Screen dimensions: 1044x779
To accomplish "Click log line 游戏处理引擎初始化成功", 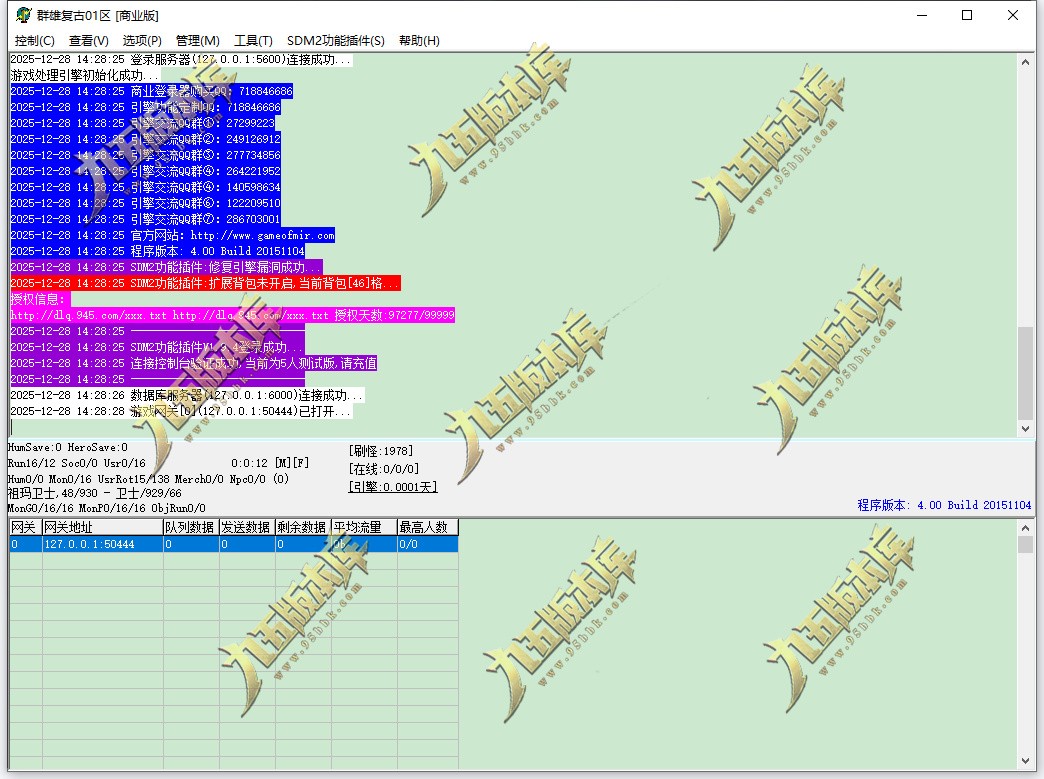I will [85, 75].
